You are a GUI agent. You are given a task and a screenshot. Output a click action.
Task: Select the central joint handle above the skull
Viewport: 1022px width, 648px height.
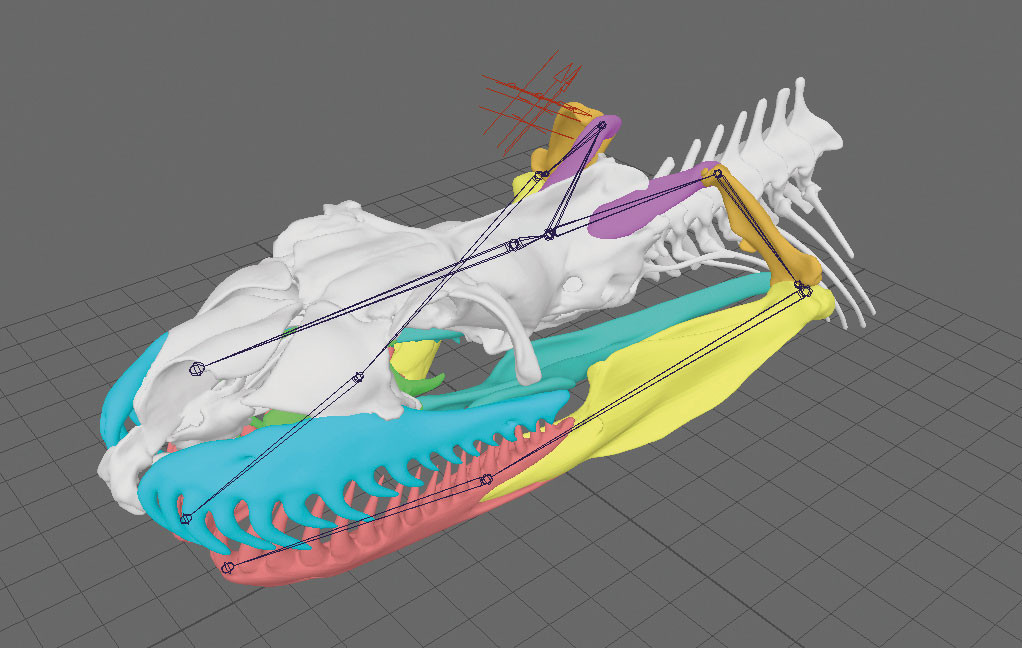coord(550,236)
